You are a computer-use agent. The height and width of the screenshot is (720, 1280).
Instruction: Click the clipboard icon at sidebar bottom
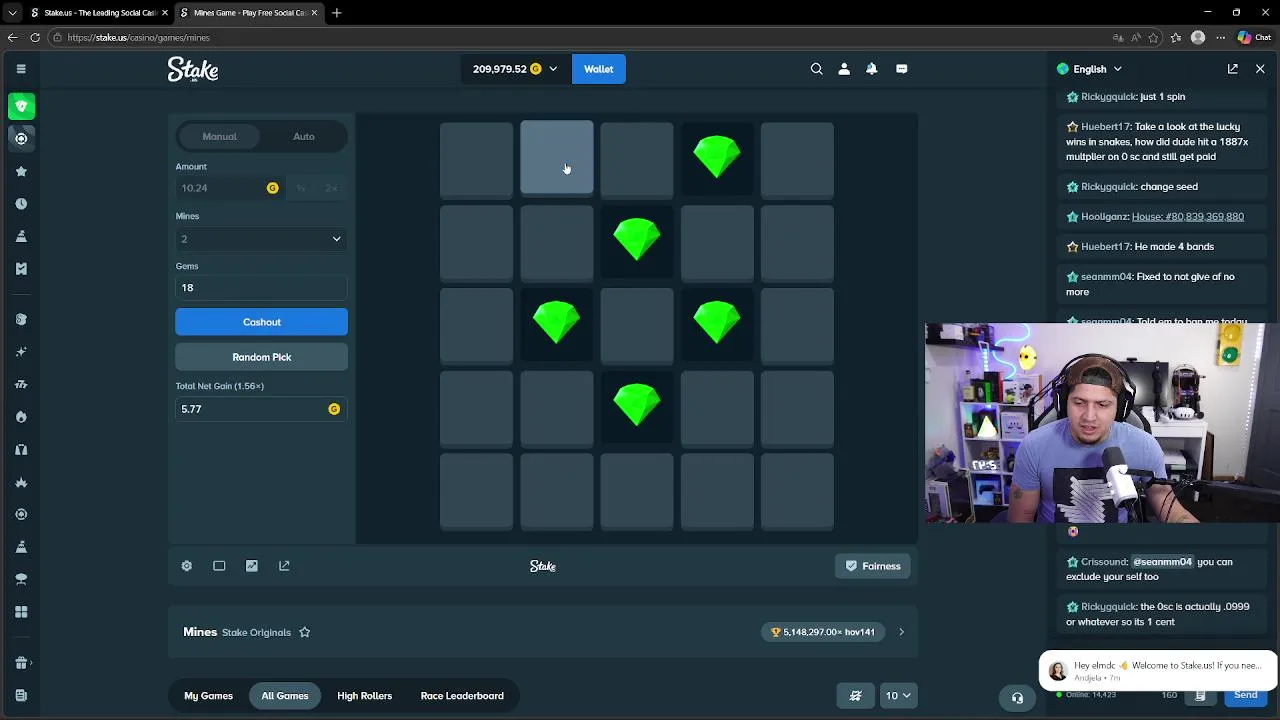[21, 695]
